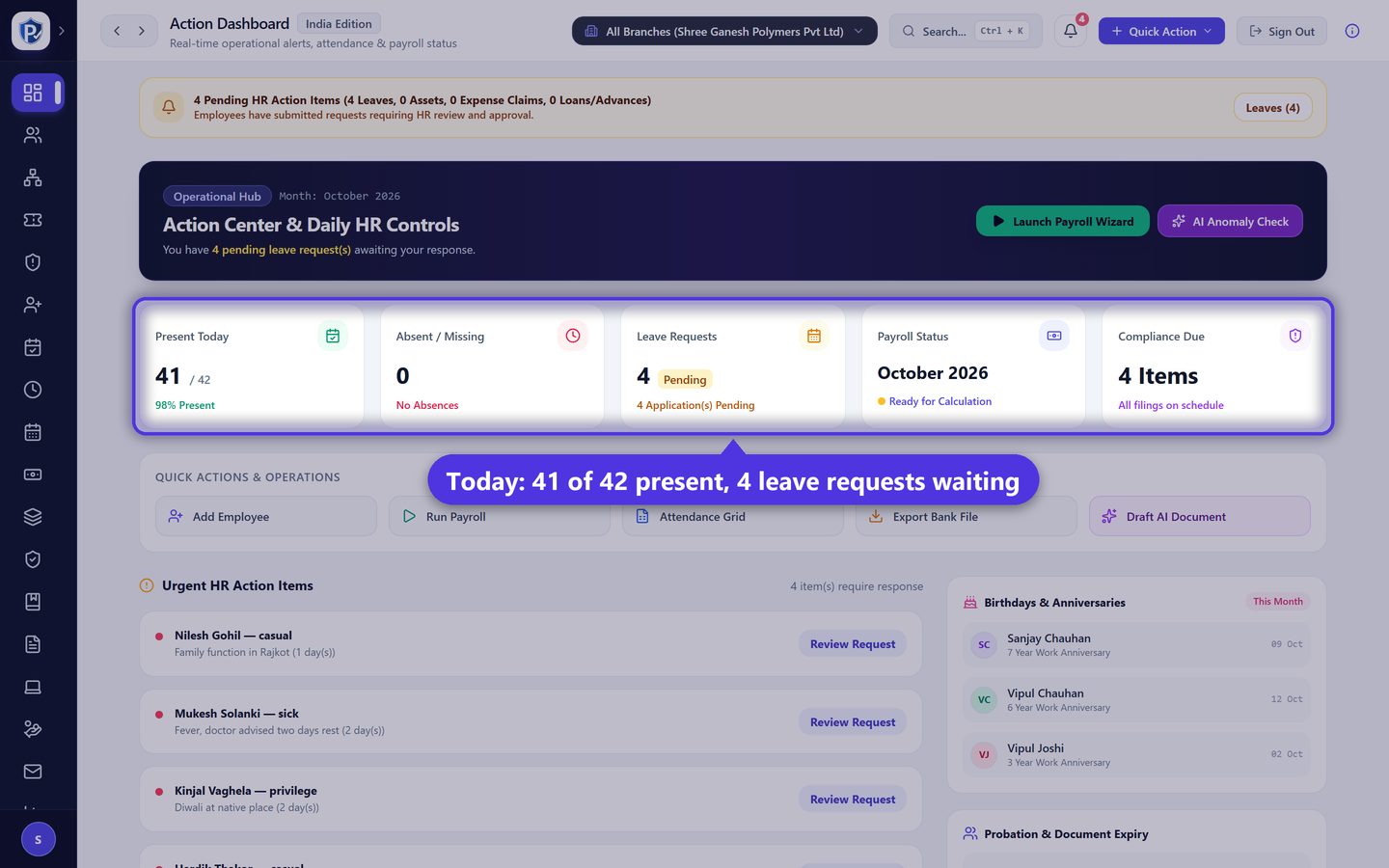
Task: Open the stacked layers sidebar icon
Action: (33, 517)
